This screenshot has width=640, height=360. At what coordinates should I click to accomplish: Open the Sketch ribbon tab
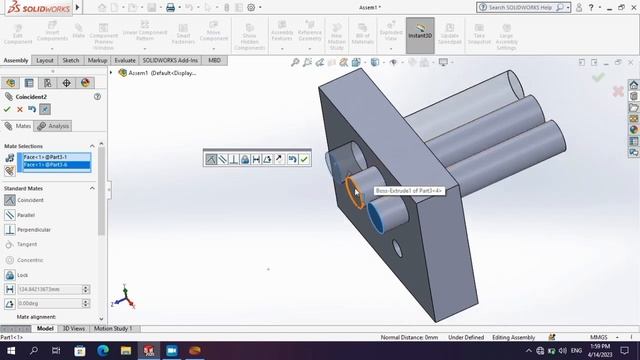pos(71,60)
